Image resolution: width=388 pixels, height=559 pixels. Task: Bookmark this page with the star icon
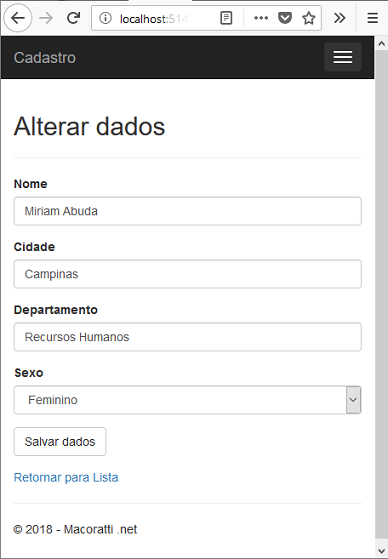click(x=308, y=18)
